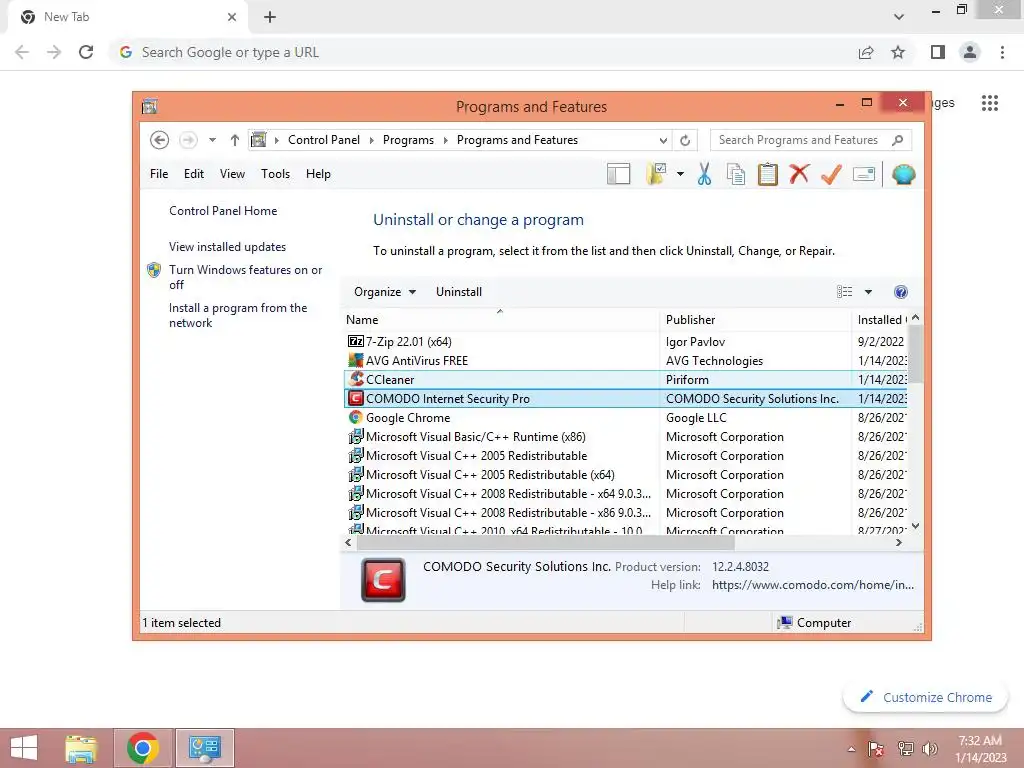Bookmark this tab with the star icon
This screenshot has height=768, width=1024.
pos(898,52)
